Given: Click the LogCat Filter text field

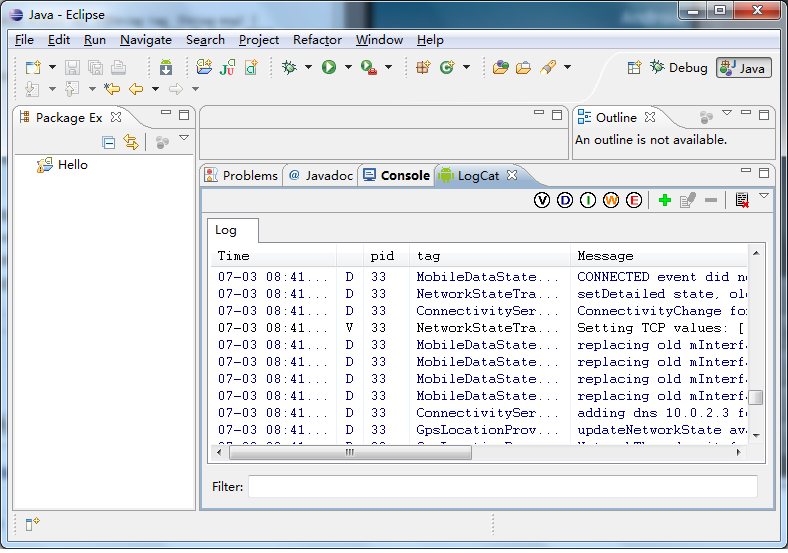Looking at the screenshot, I should pos(502,487).
